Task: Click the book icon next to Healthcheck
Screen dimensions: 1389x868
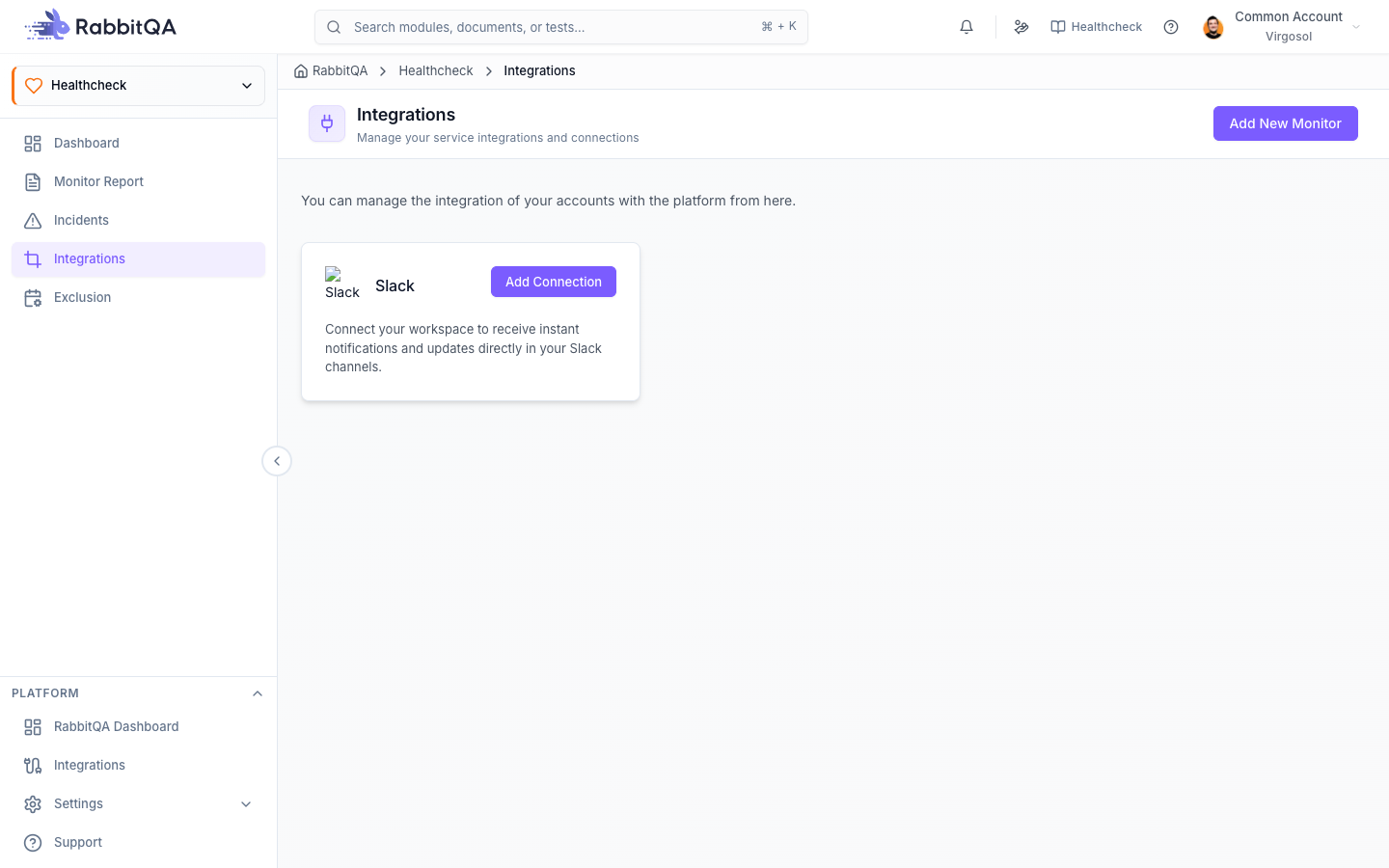Action: [1058, 27]
